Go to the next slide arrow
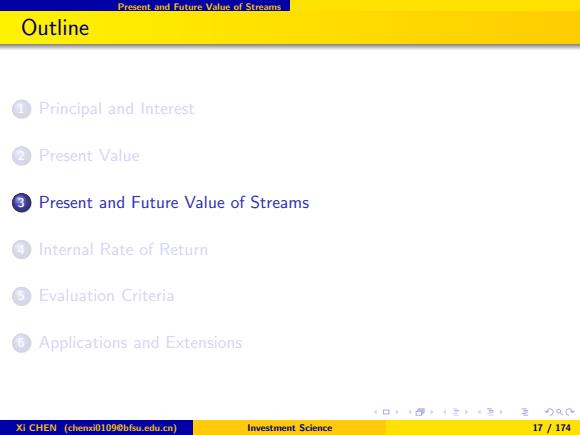The image size is (580, 435). coord(397,412)
